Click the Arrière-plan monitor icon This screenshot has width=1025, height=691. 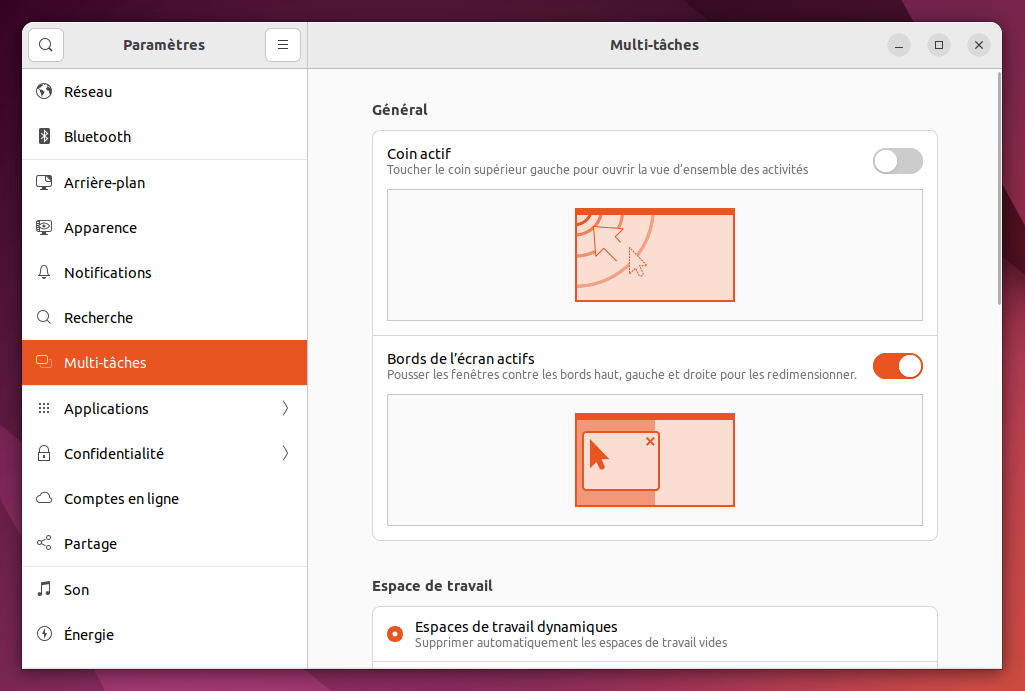click(x=44, y=182)
